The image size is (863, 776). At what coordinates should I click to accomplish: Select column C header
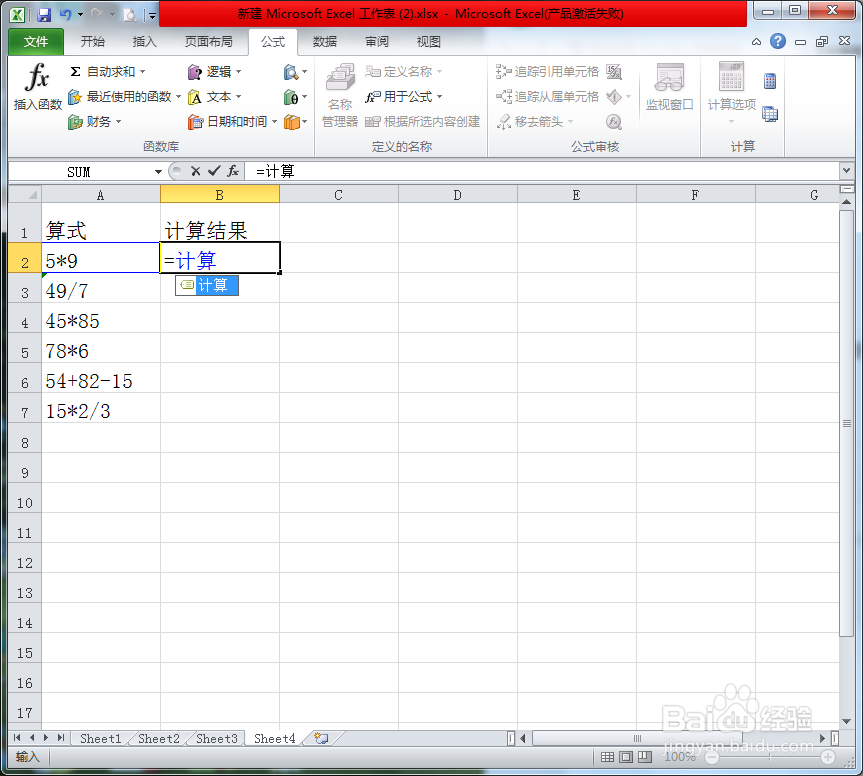338,194
